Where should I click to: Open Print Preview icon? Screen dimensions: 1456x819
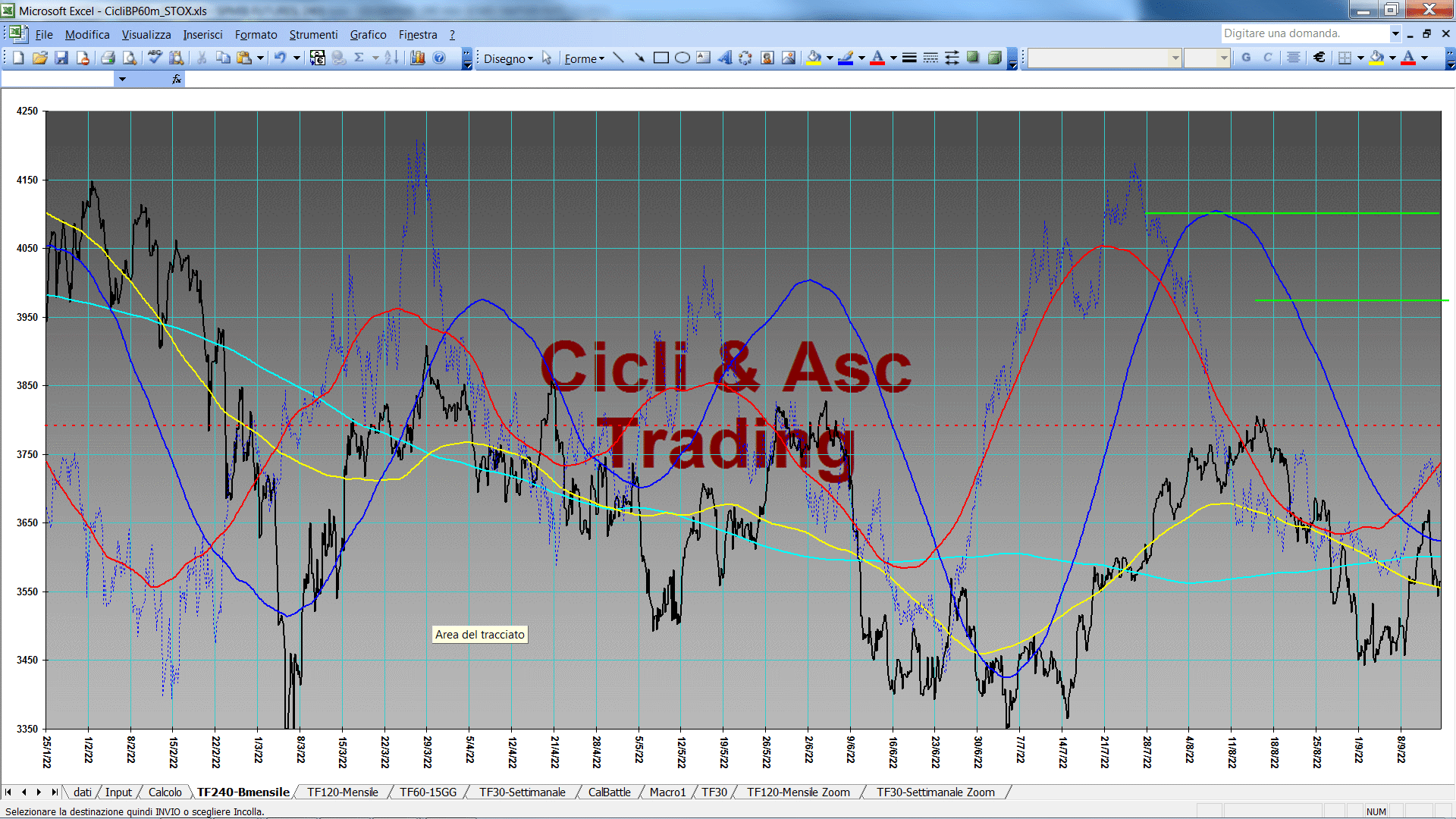[130, 58]
